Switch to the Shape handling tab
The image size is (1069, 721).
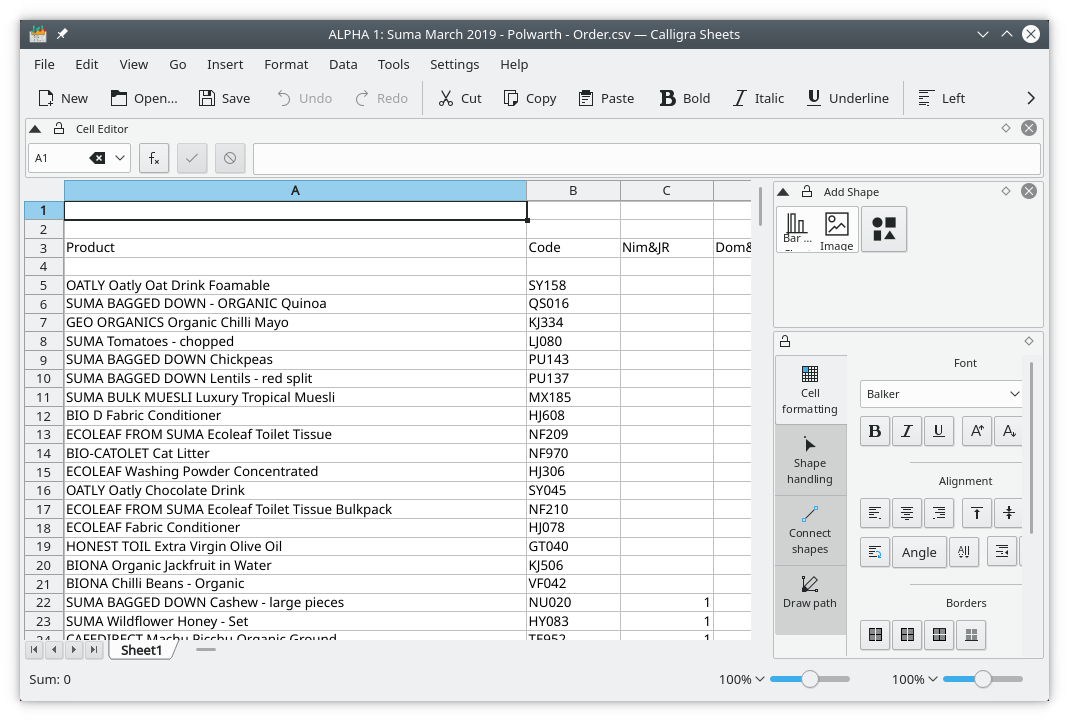pyautogui.click(x=810, y=460)
